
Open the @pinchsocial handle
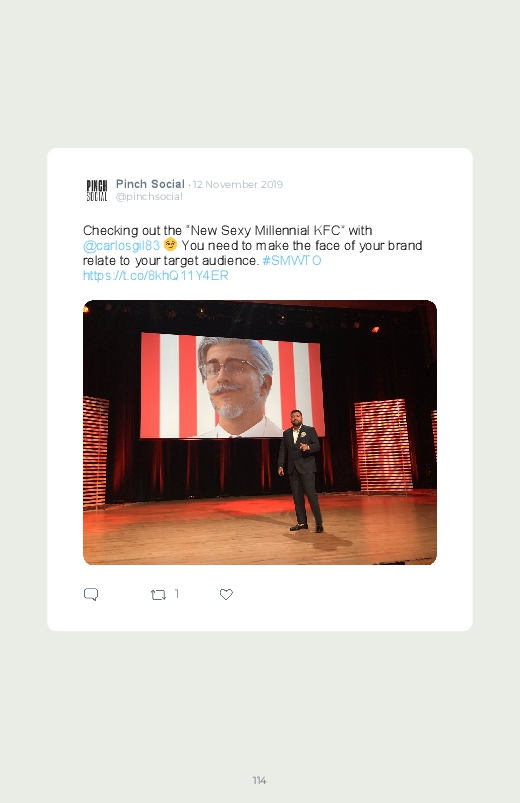coord(149,197)
